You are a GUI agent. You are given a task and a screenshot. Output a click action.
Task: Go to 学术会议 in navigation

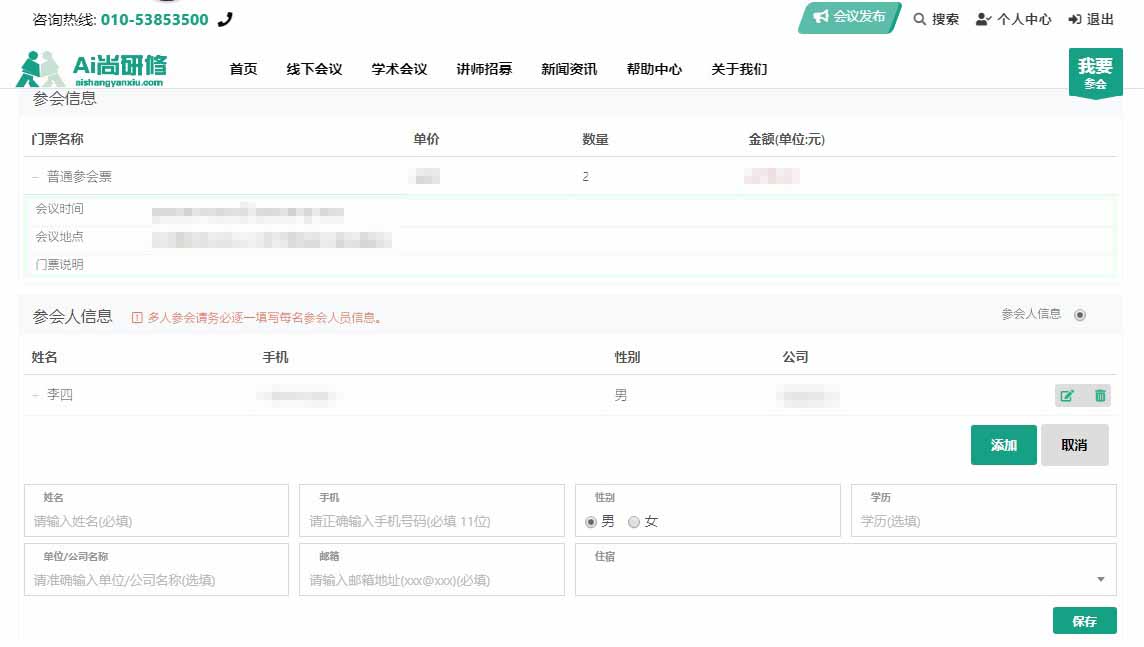click(x=399, y=69)
